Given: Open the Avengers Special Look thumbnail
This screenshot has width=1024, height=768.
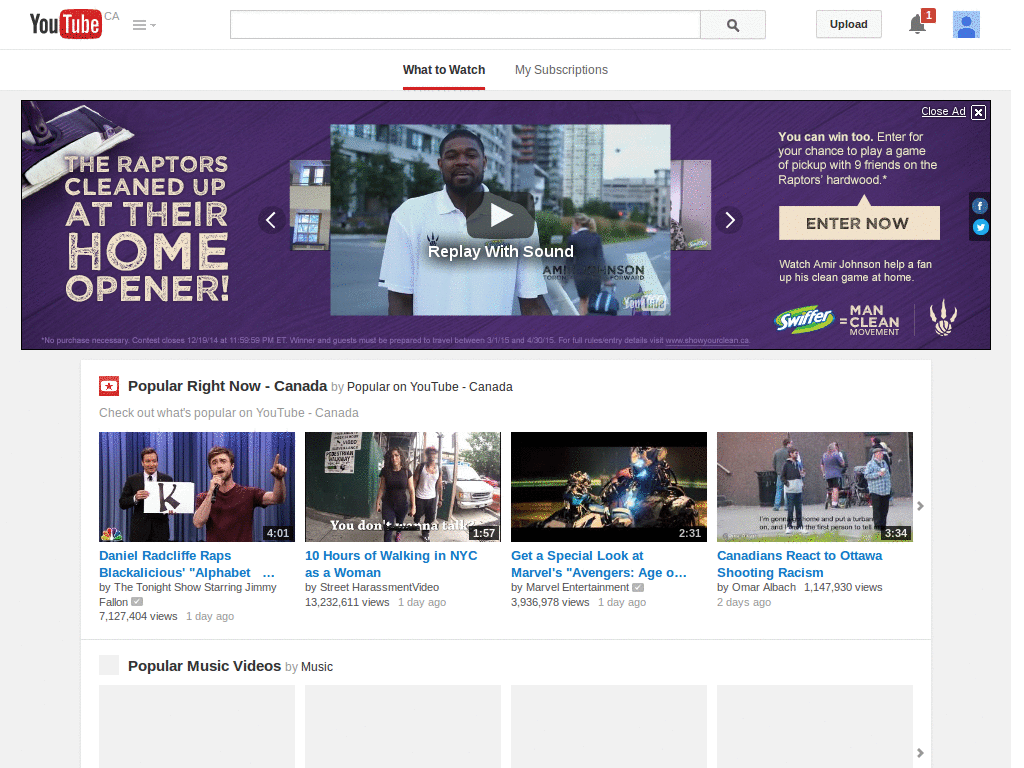Looking at the screenshot, I should pyautogui.click(x=609, y=487).
